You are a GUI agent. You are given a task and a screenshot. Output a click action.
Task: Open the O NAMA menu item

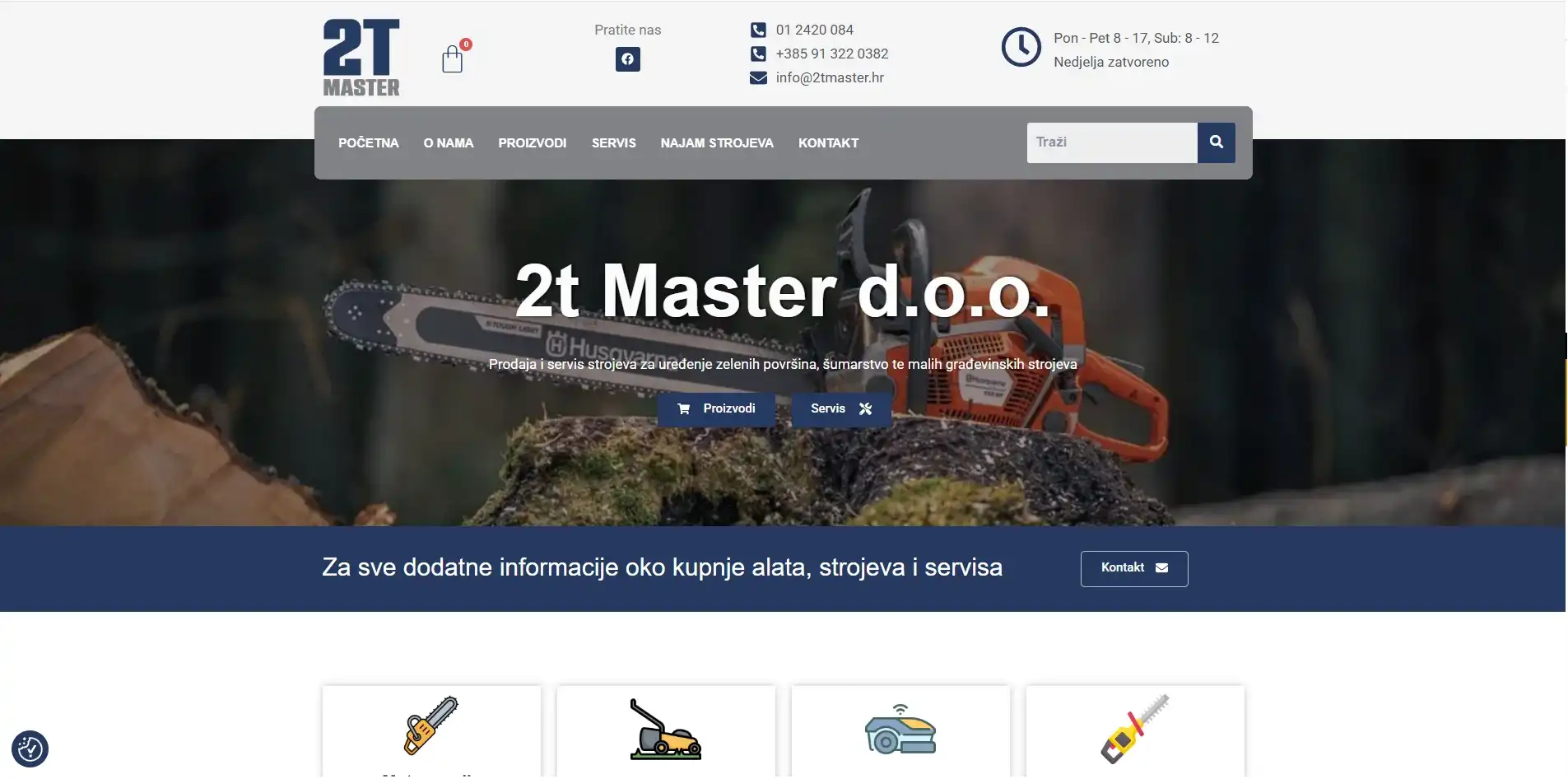coord(448,142)
